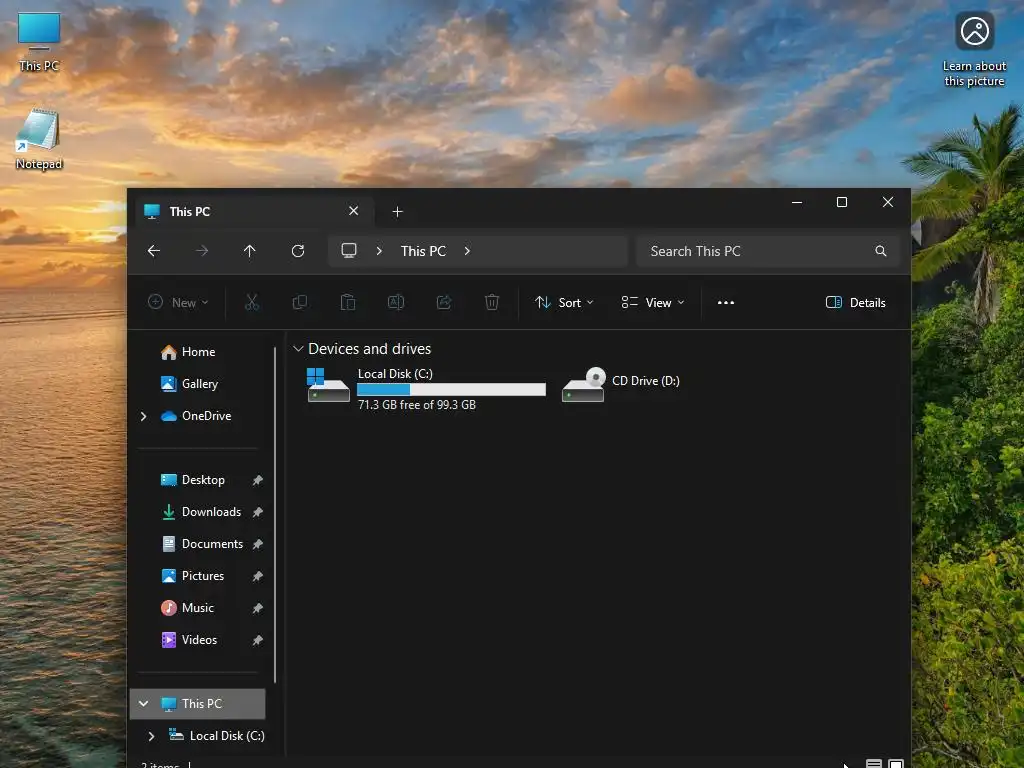Click the pin icon beside Documents
The width and height of the screenshot is (1024, 768).
point(257,544)
